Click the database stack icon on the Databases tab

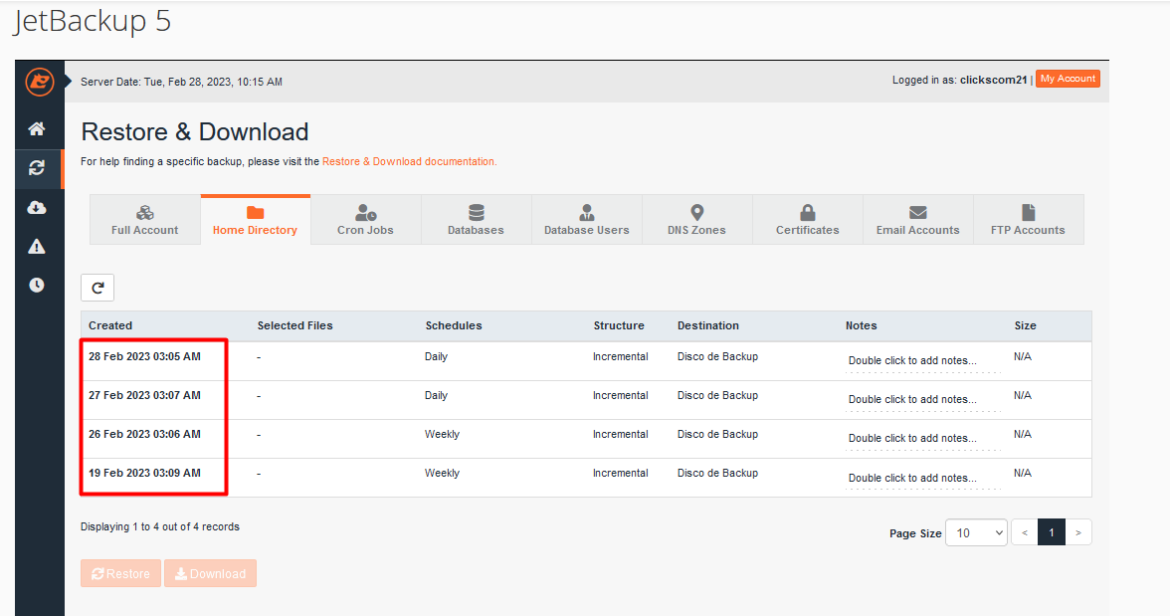click(475, 211)
